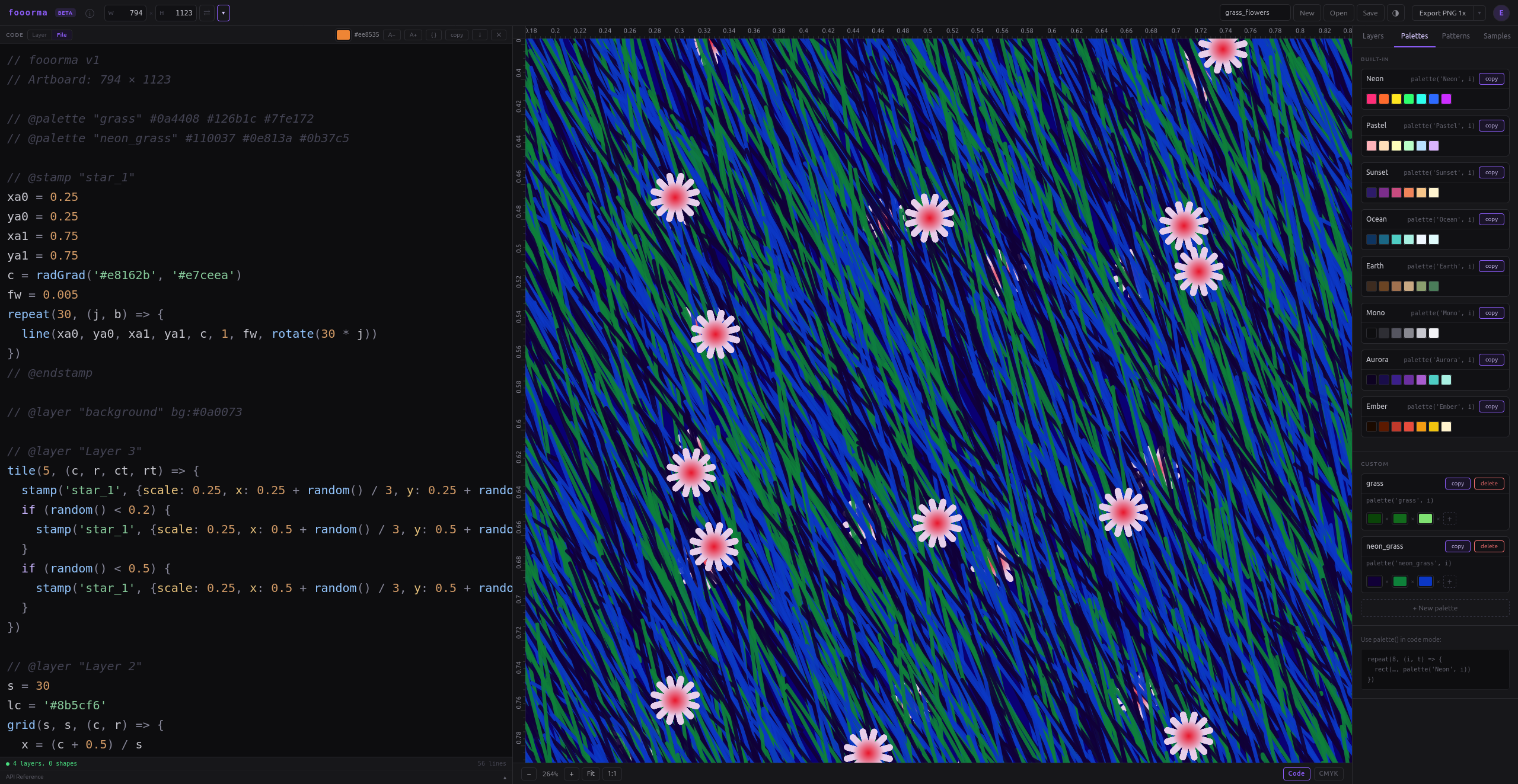Decrease code font size with A- button
Screen dimensions: 1518x784
(x=392, y=35)
